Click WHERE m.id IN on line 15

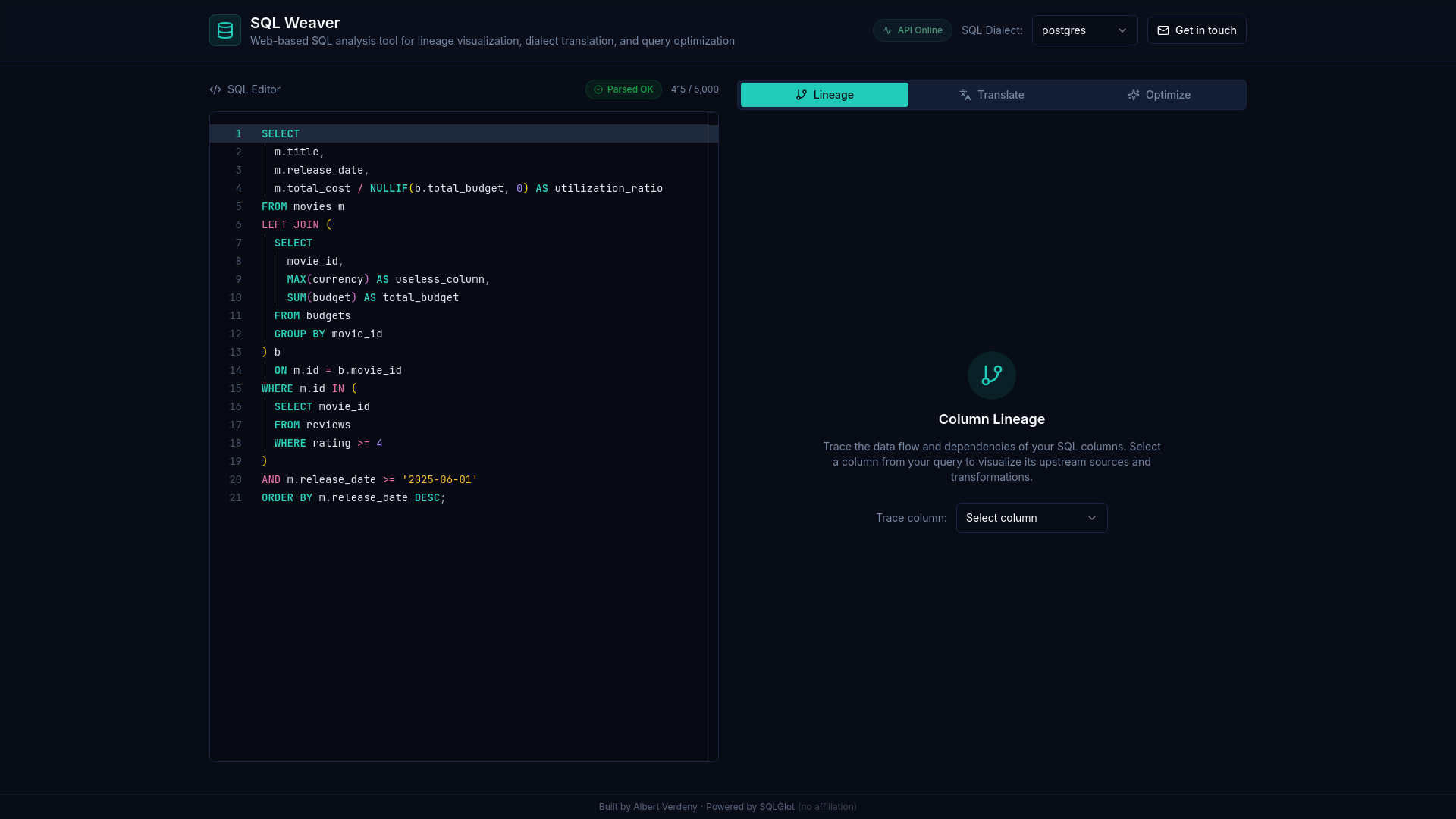(303, 388)
